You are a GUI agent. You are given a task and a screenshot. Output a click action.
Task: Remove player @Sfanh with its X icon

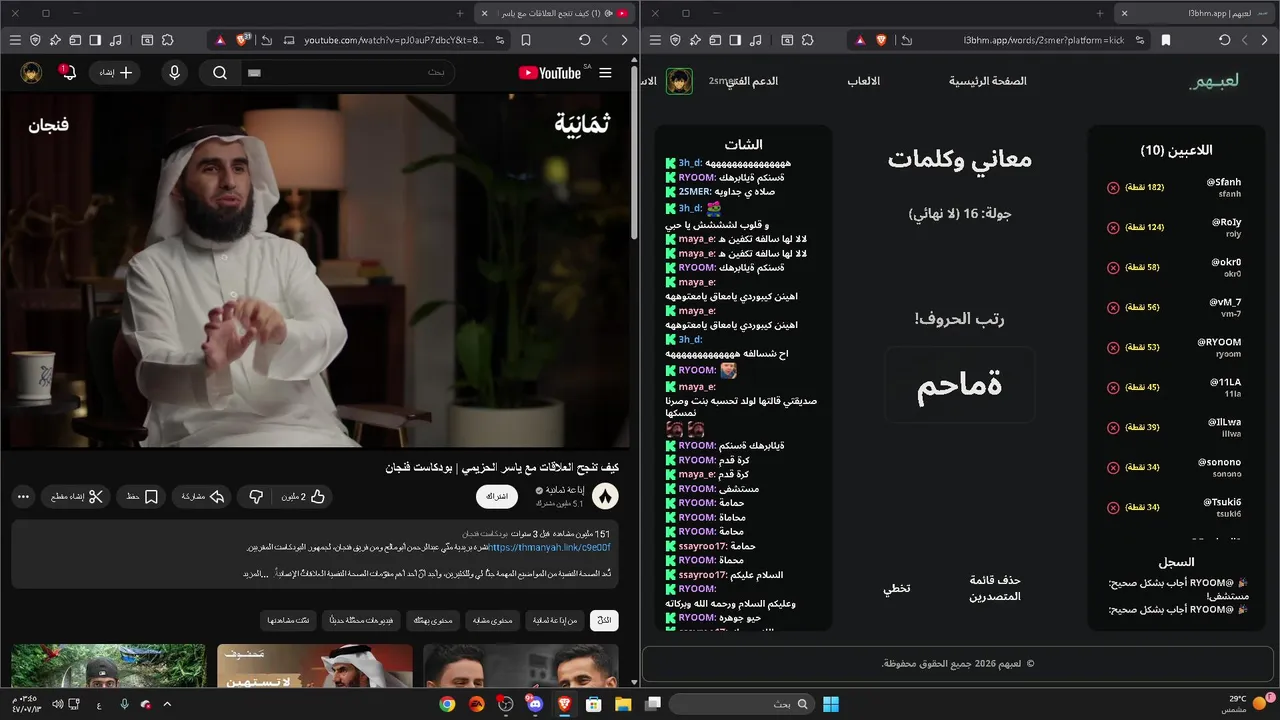(1113, 188)
